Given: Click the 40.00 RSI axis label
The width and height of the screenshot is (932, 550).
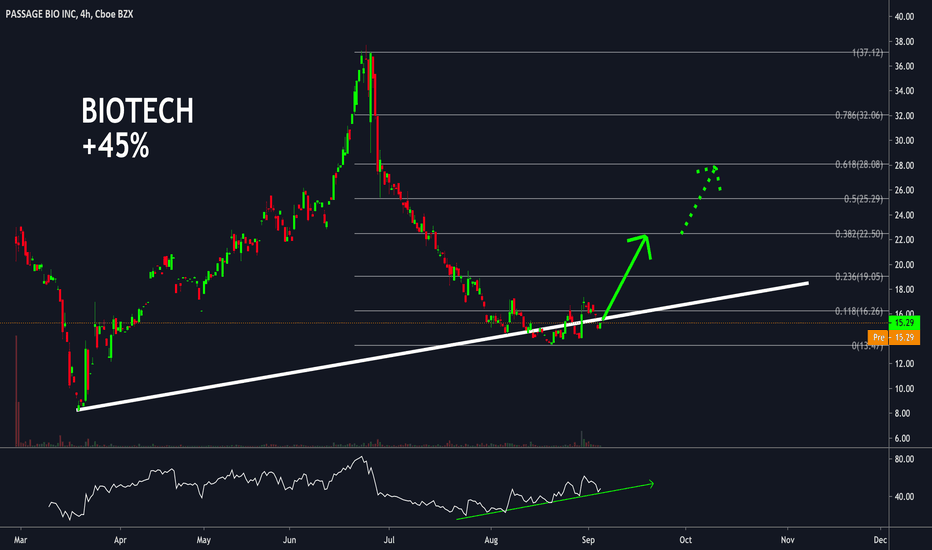Looking at the screenshot, I should click(904, 496).
